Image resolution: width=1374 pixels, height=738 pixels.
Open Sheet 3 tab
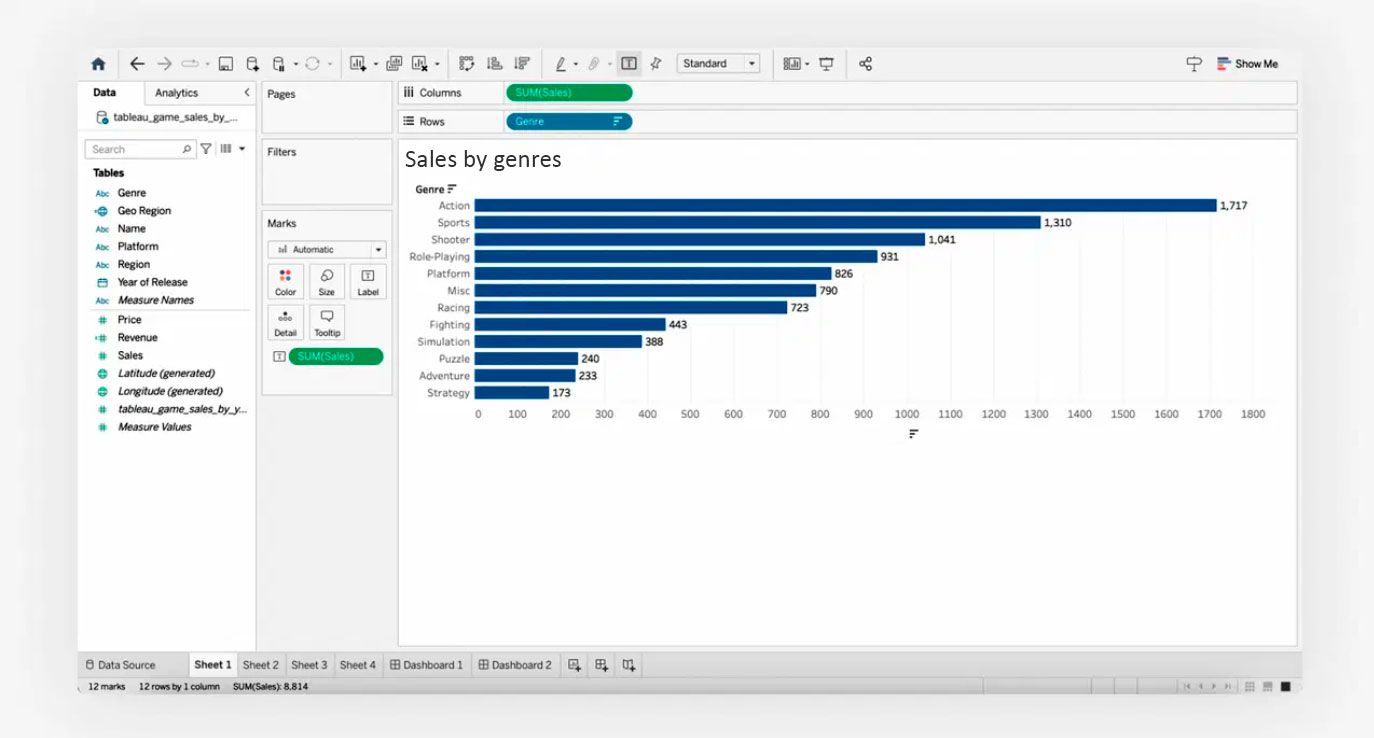(309, 665)
